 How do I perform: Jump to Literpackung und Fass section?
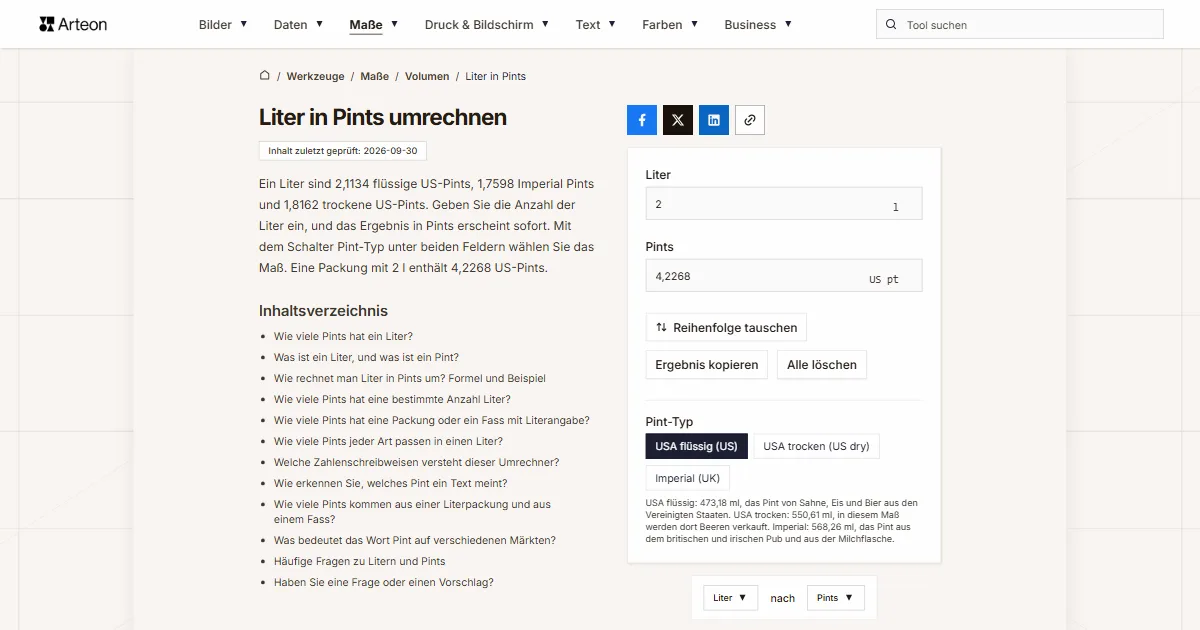412,512
